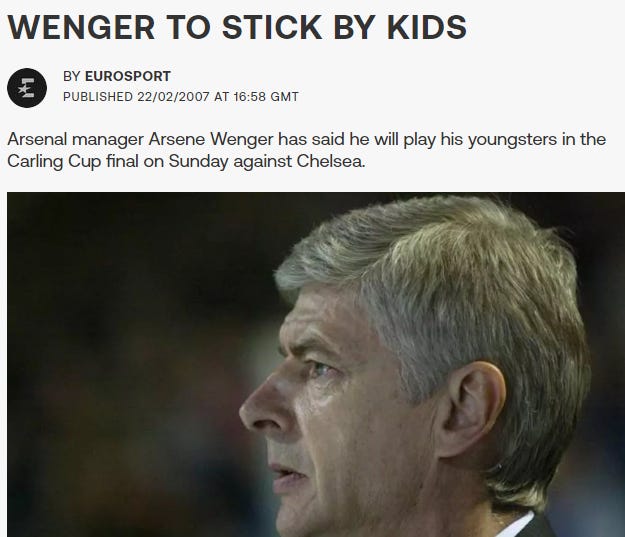Click the round Eurosport logo icon
625x537 pixels.
(x=27, y=88)
